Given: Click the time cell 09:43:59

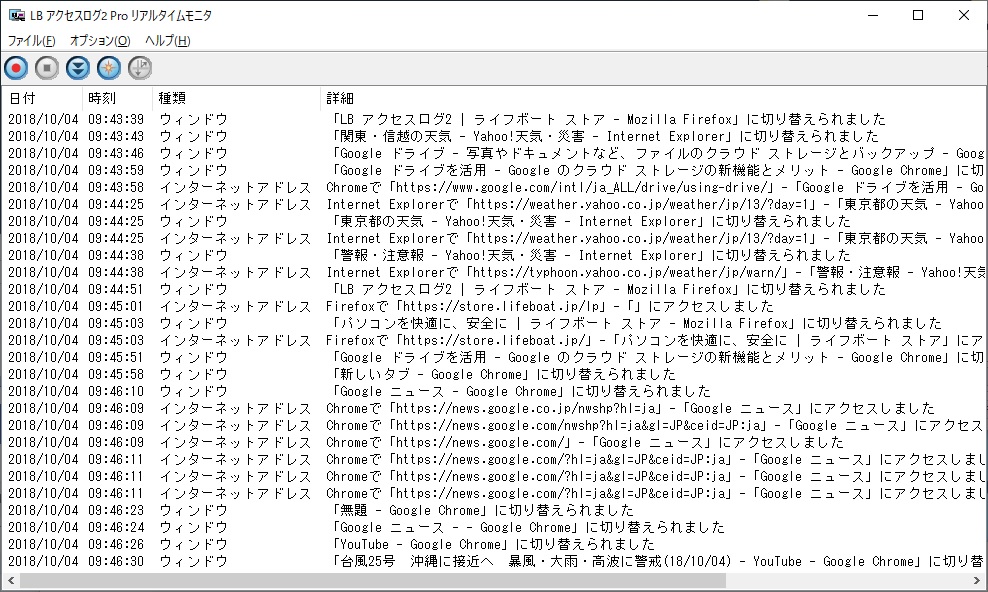Looking at the screenshot, I should [x=116, y=170].
